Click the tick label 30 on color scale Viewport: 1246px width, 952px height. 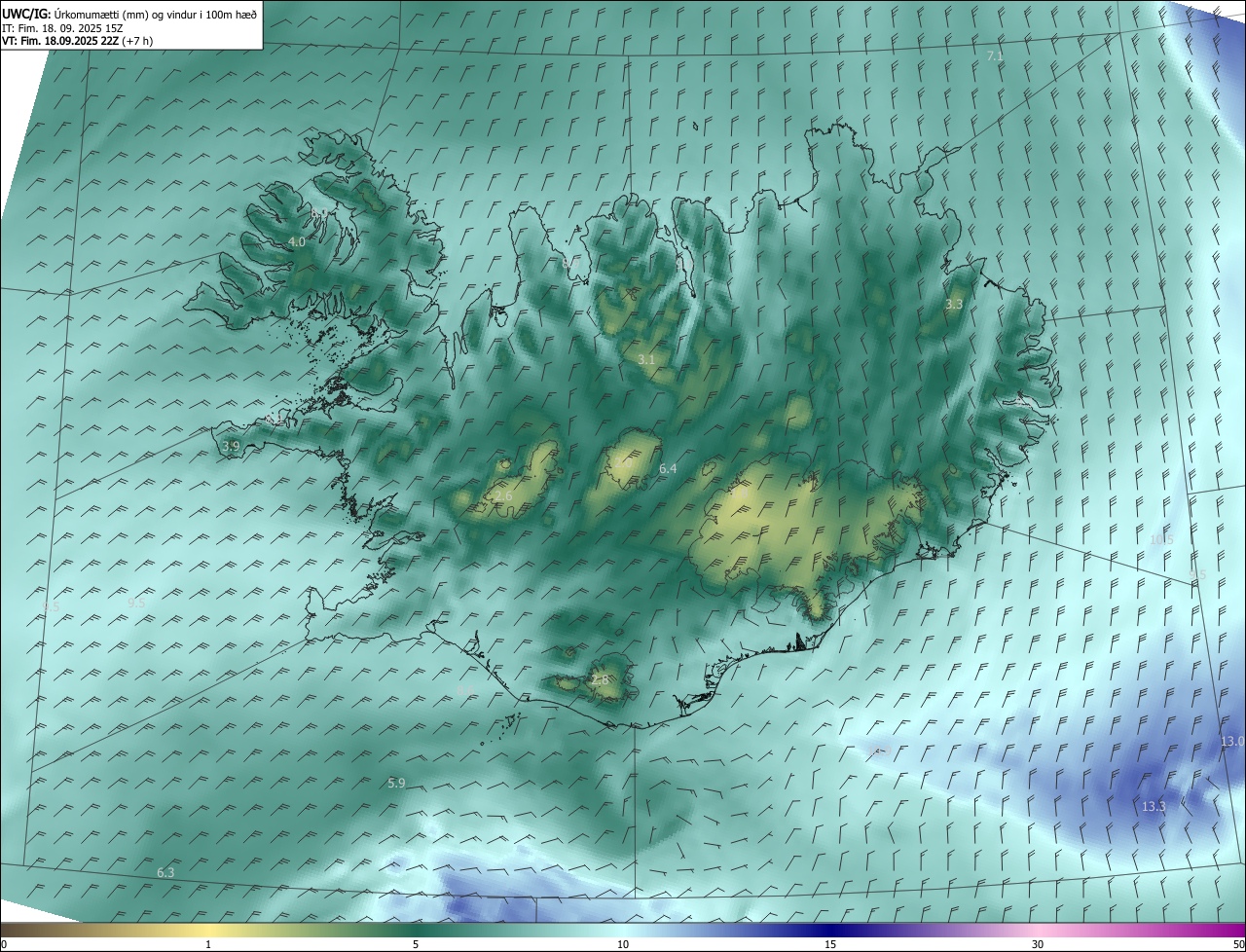point(1038,944)
